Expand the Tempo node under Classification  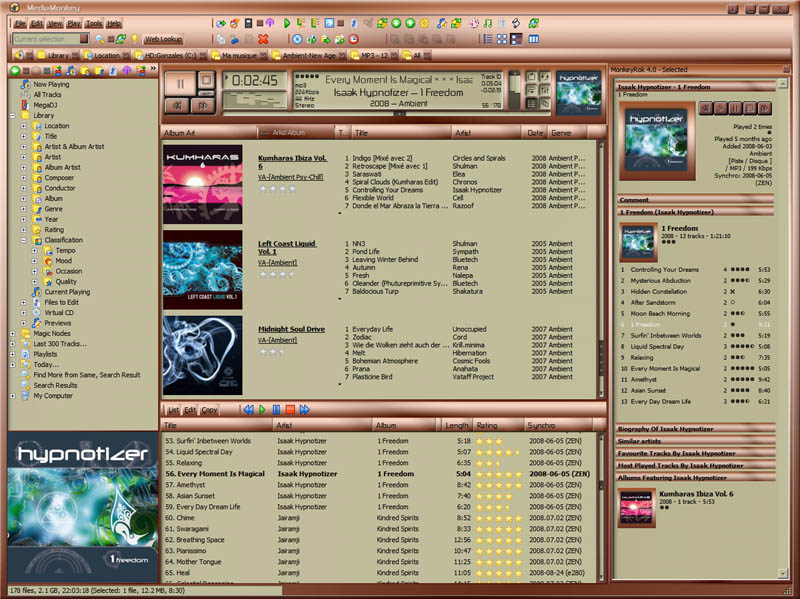[35, 251]
